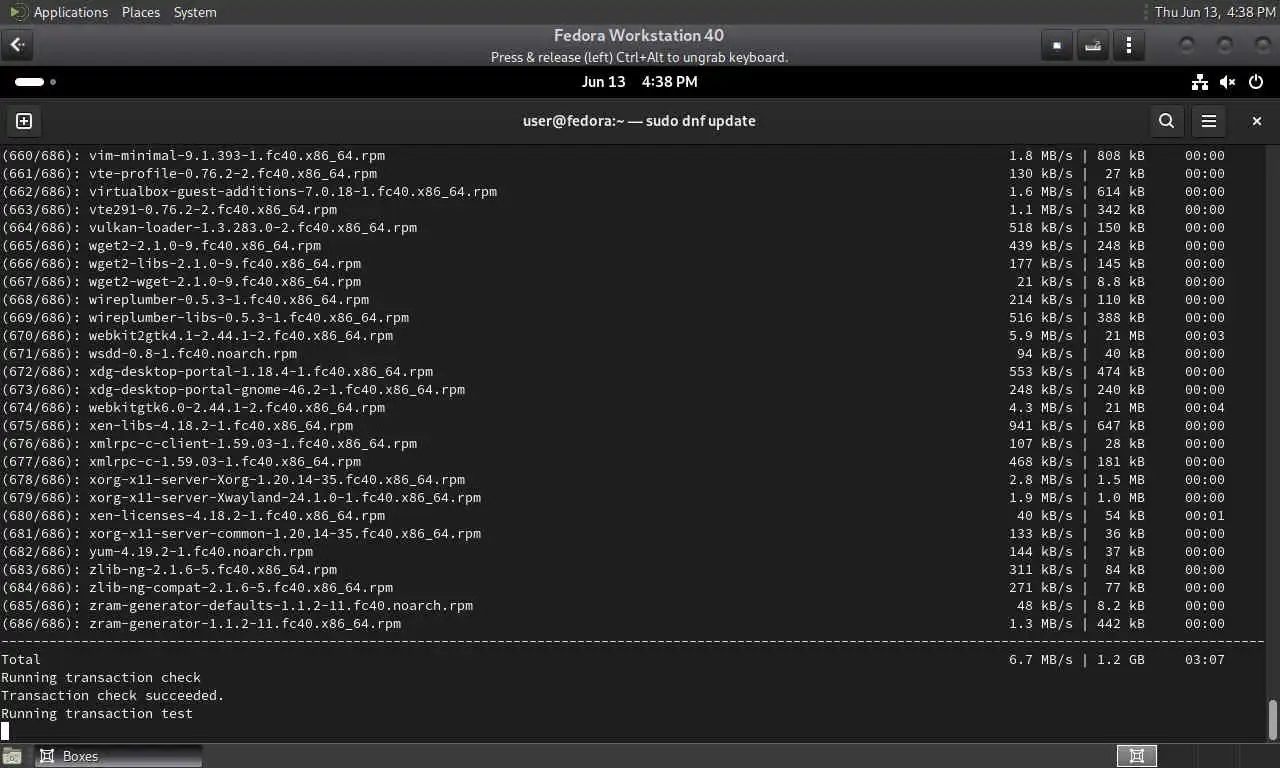The image size is (1280, 768).
Task: Click the terminal title user@fedora:~ — sudo dnf update
Action: [639, 121]
